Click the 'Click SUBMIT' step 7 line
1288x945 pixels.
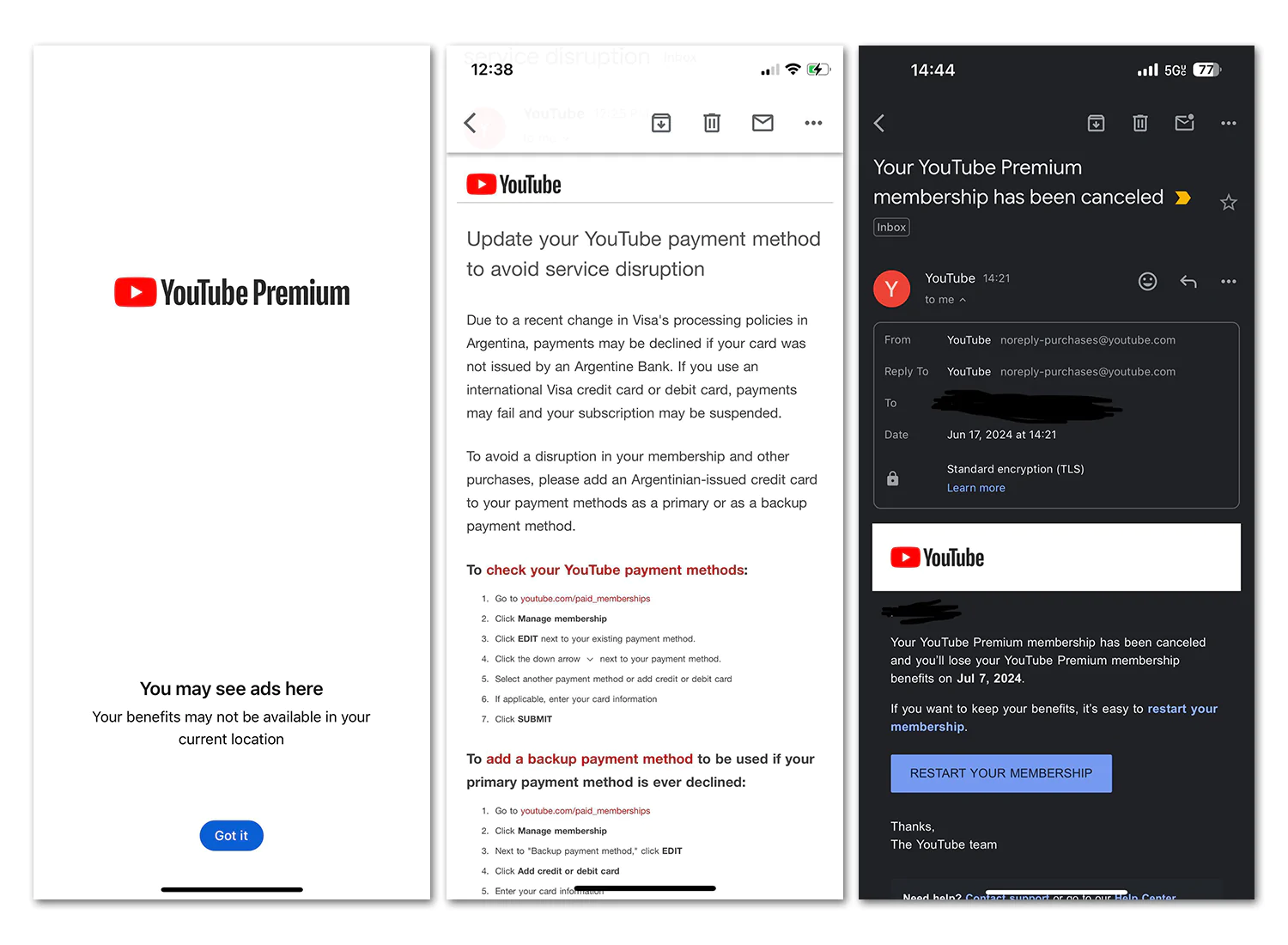click(x=523, y=720)
